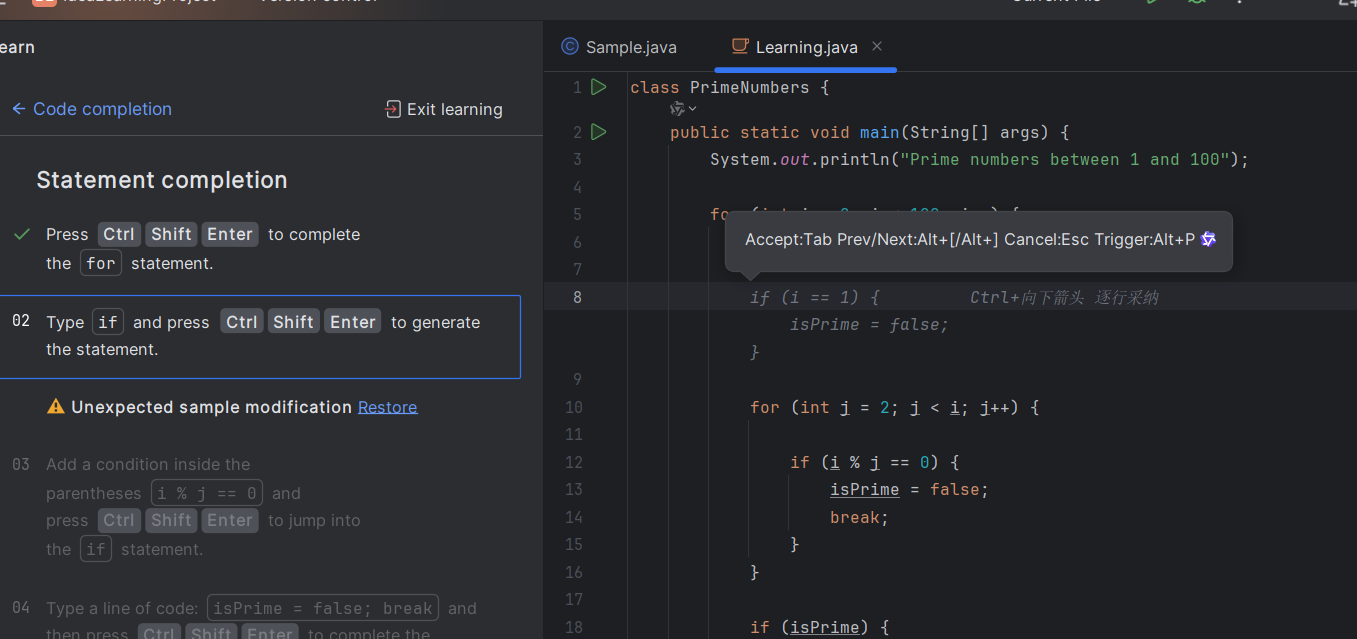Click the green check mark of step one
Image resolution: width=1357 pixels, height=639 pixels.
[x=22, y=234]
